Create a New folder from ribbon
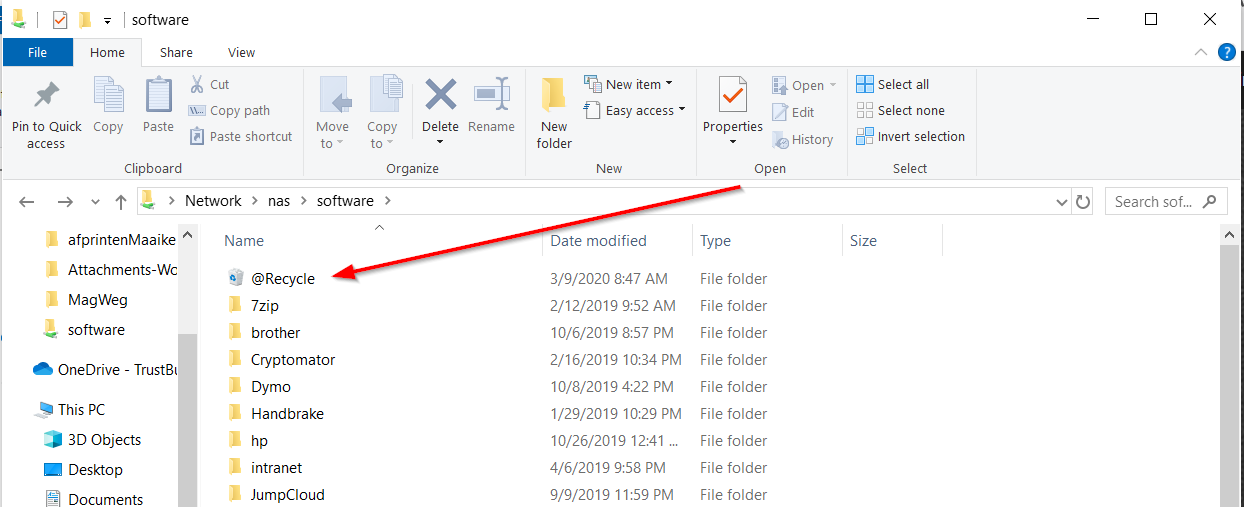This screenshot has width=1244, height=507. [x=554, y=113]
